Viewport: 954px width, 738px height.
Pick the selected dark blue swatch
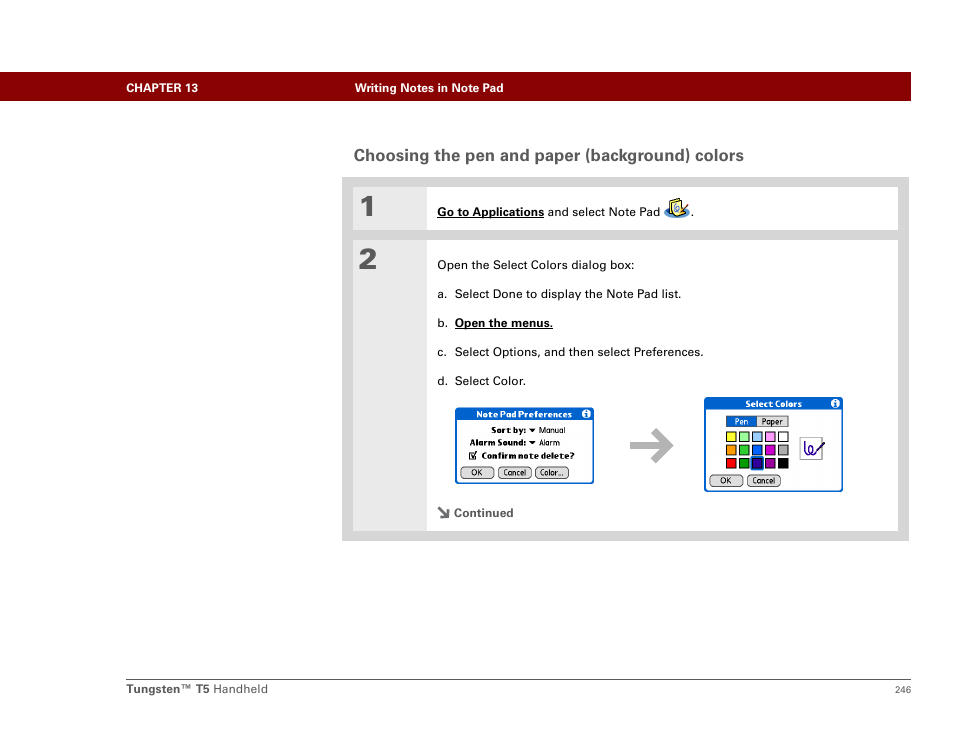coord(757,464)
